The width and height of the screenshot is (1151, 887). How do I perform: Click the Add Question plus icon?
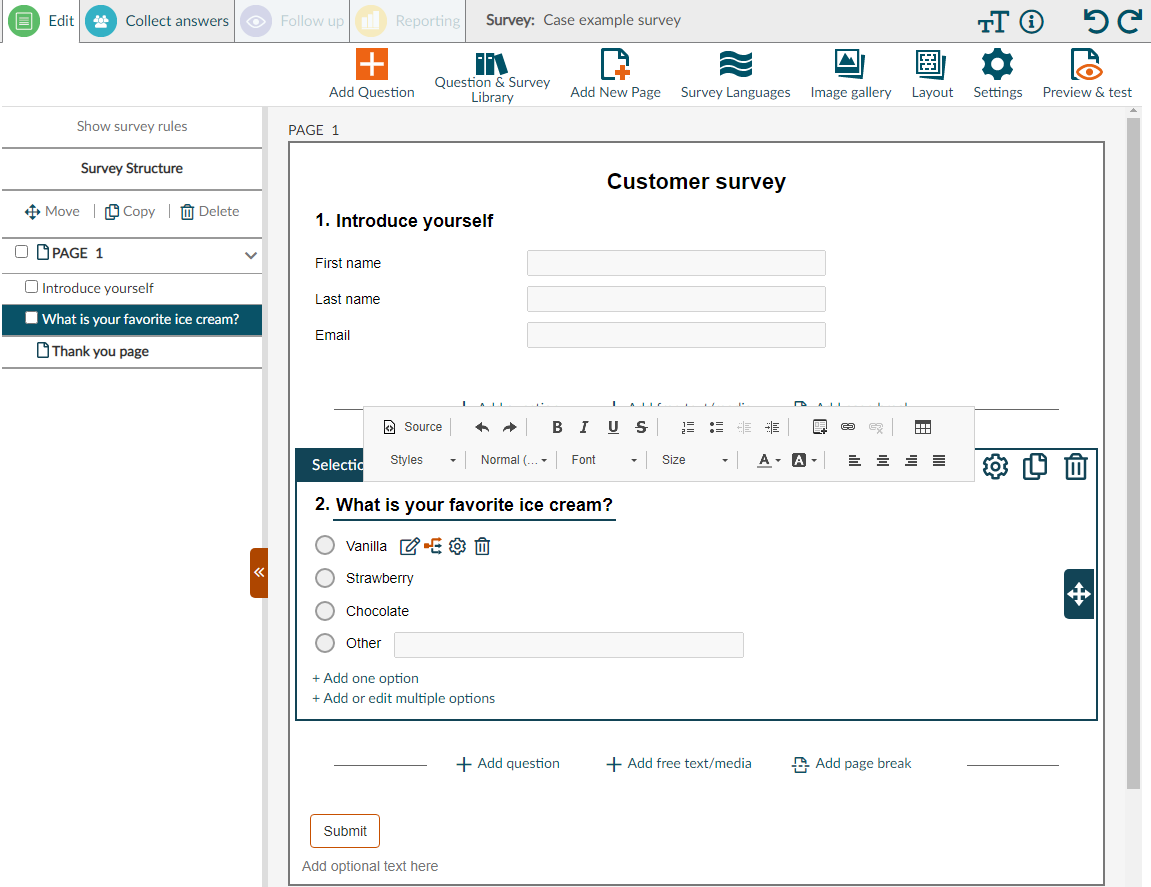[371, 62]
